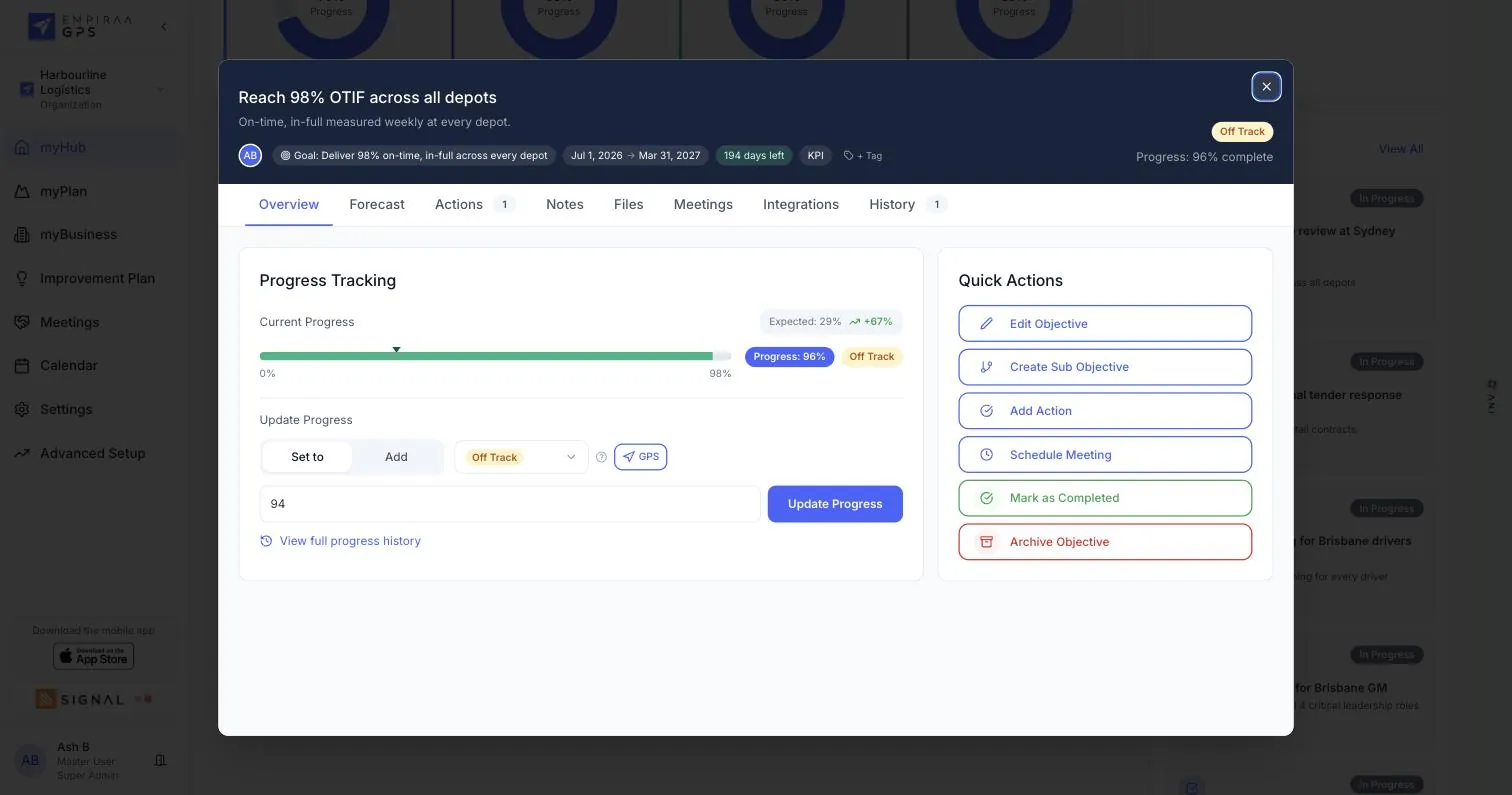Click Create Sub Objective
The height and width of the screenshot is (795, 1512).
coord(1105,367)
